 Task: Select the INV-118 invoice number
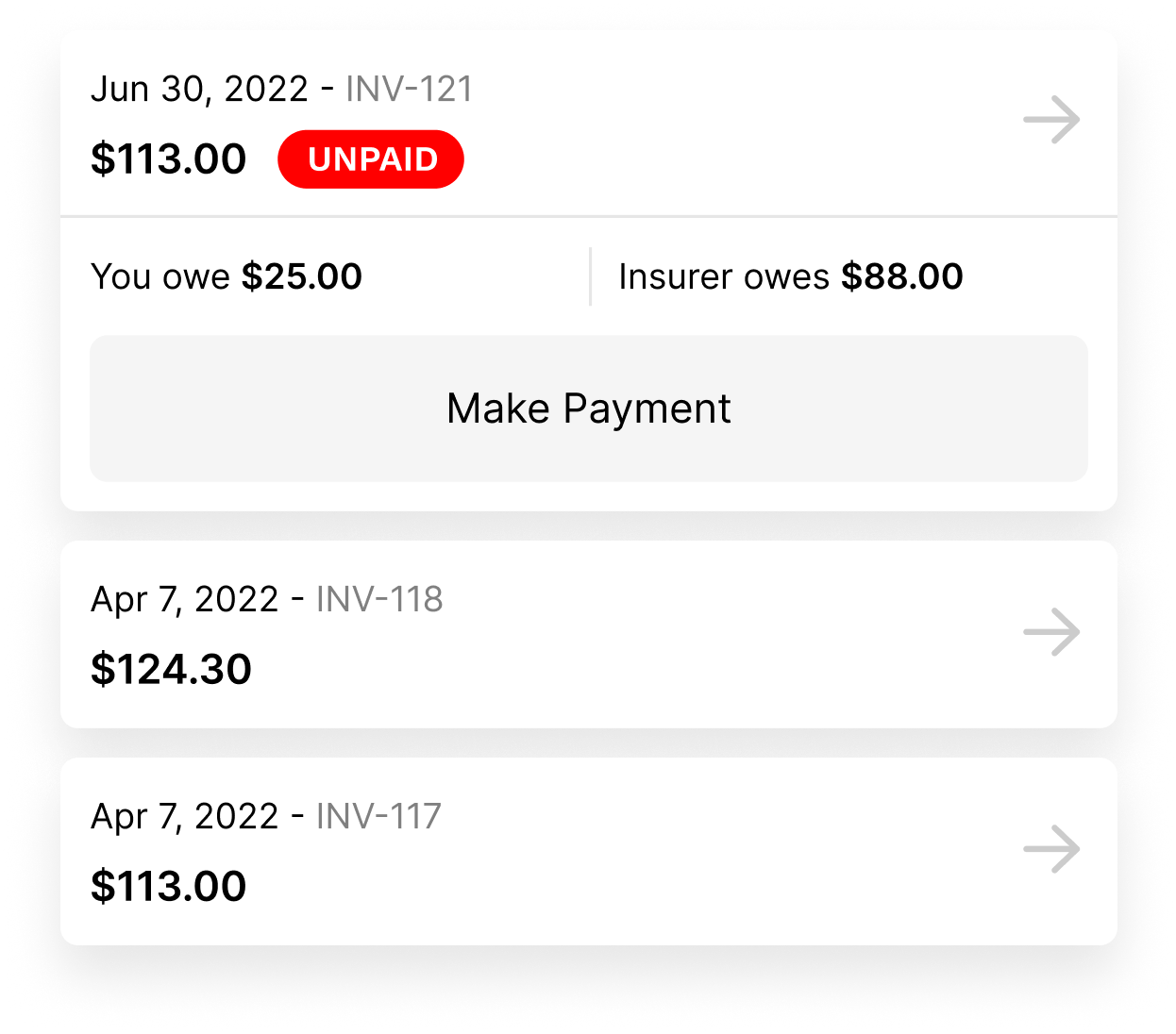coord(379,599)
